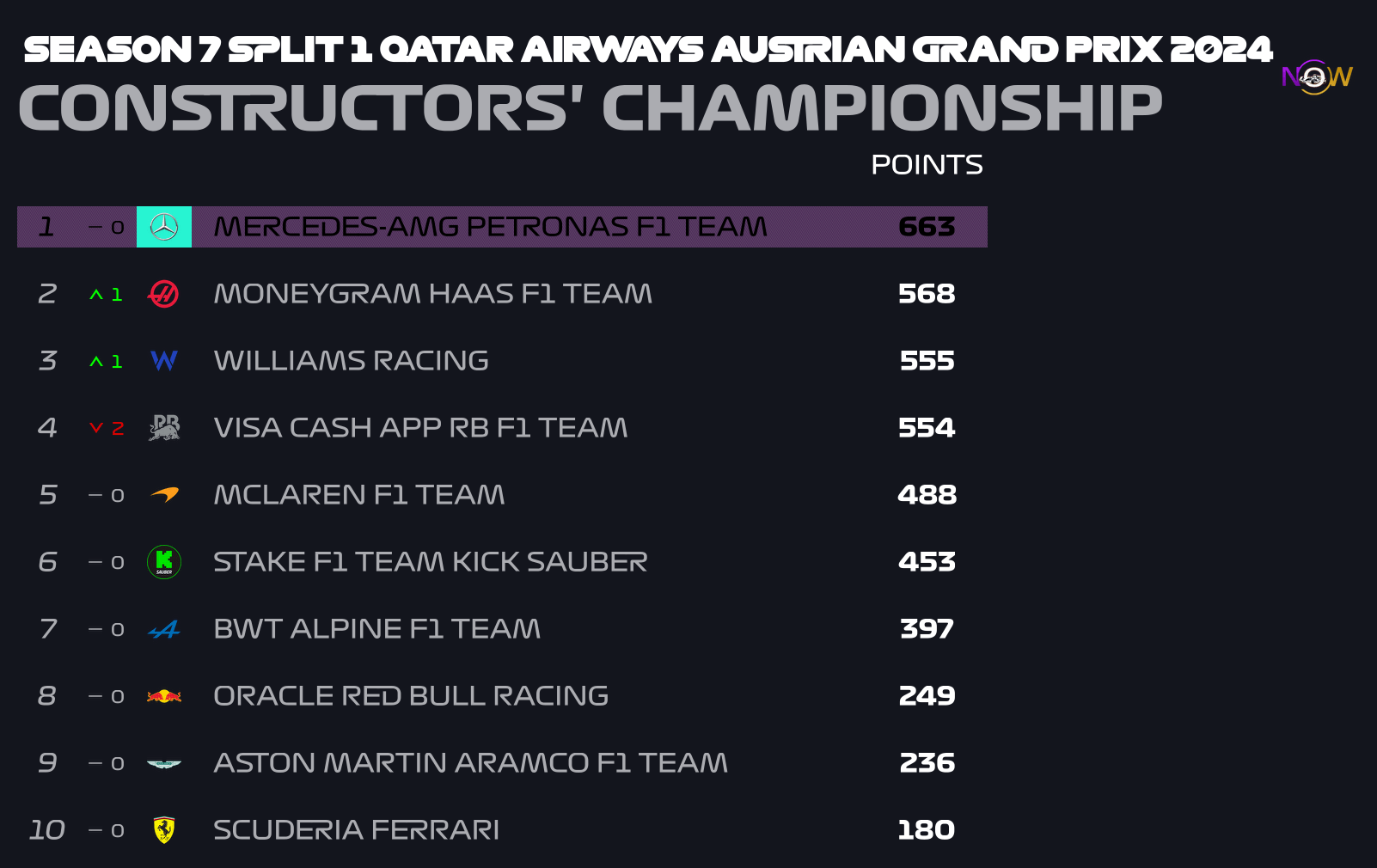The height and width of the screenshot is (868, 1377).
Task: Open the NOW logo in top corner
Action: (x=1316, y=77)
